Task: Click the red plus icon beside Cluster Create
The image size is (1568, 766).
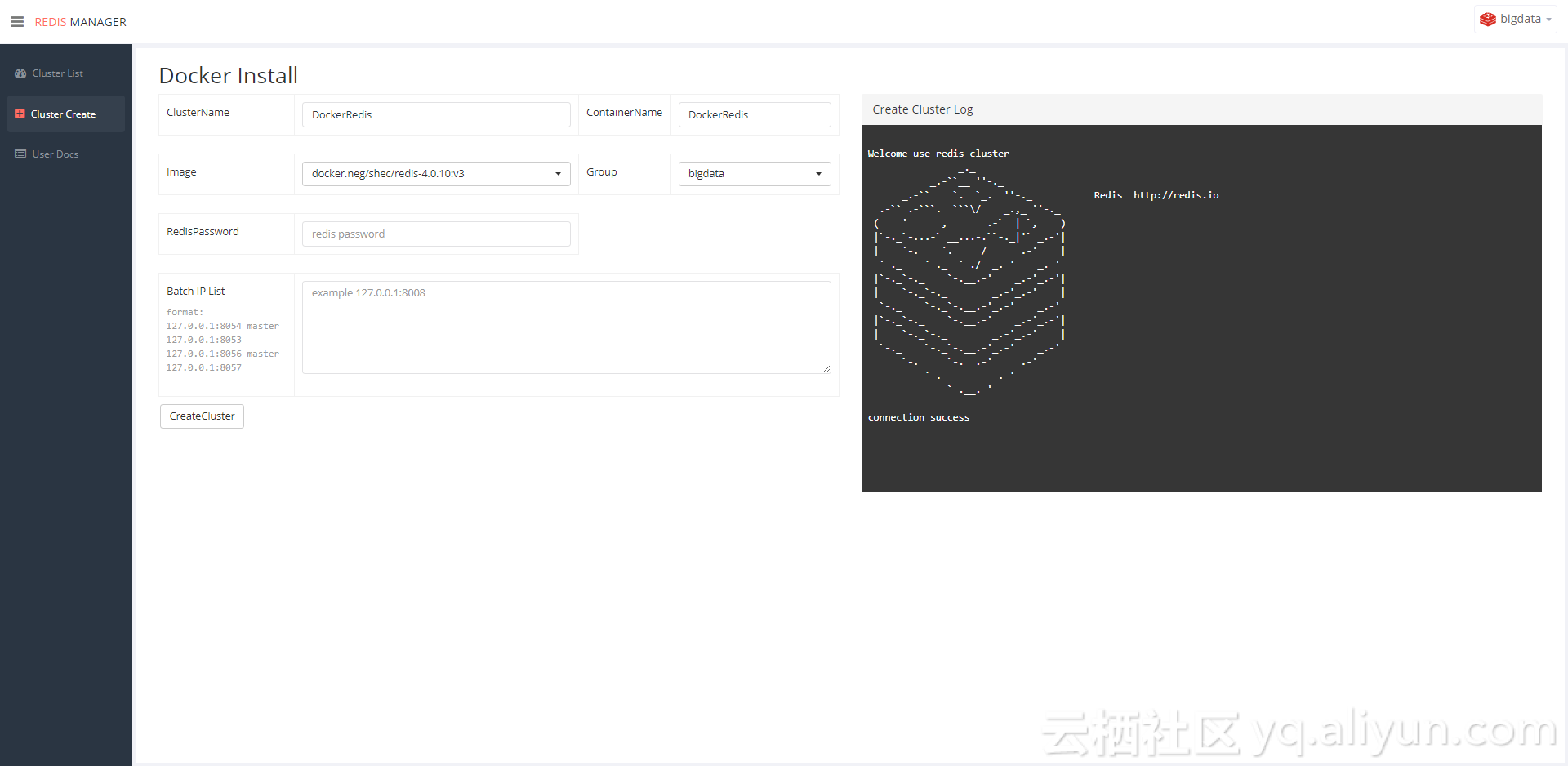Action: point(20,114)
